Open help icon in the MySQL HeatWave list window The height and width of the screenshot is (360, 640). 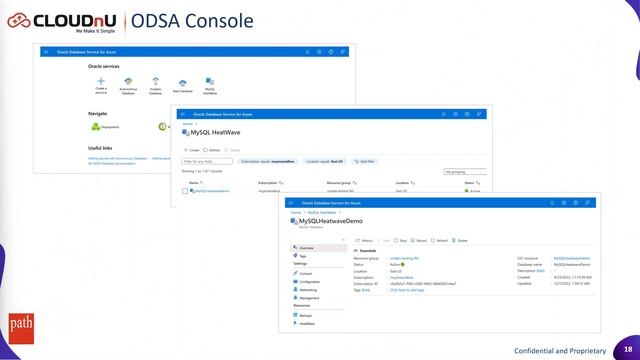(467, 114)
